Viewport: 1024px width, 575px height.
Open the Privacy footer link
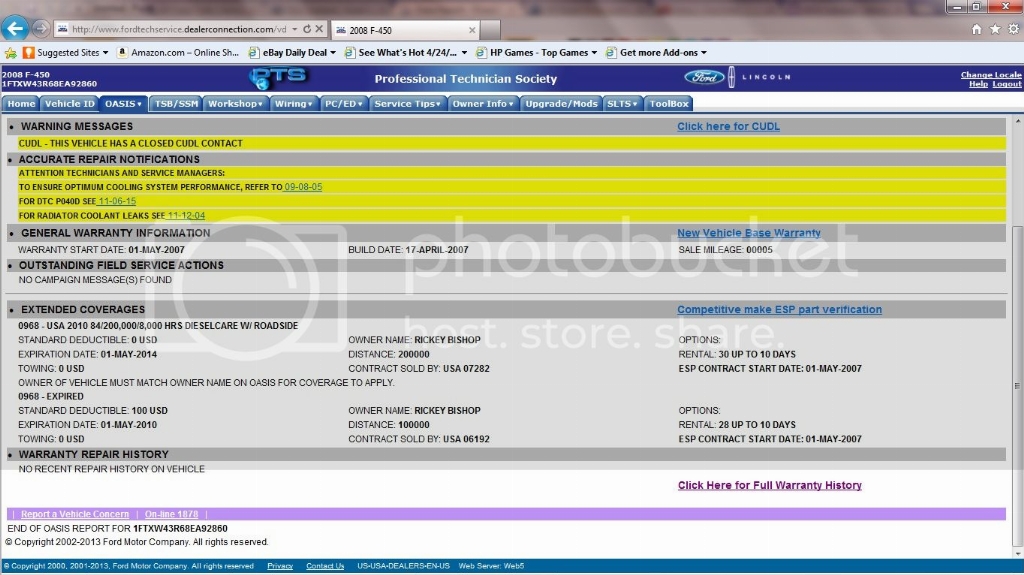point(280,566)
